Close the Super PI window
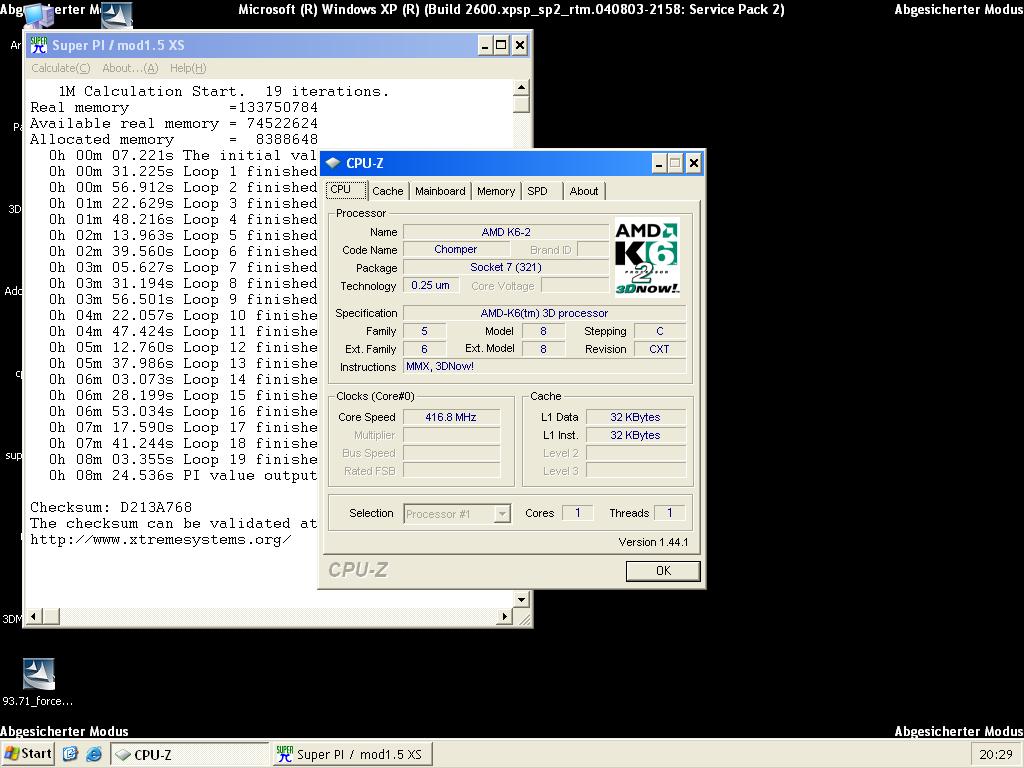The width and height of the screenshot is (1024, 768). pyautogui.click(x=520, y=45)
